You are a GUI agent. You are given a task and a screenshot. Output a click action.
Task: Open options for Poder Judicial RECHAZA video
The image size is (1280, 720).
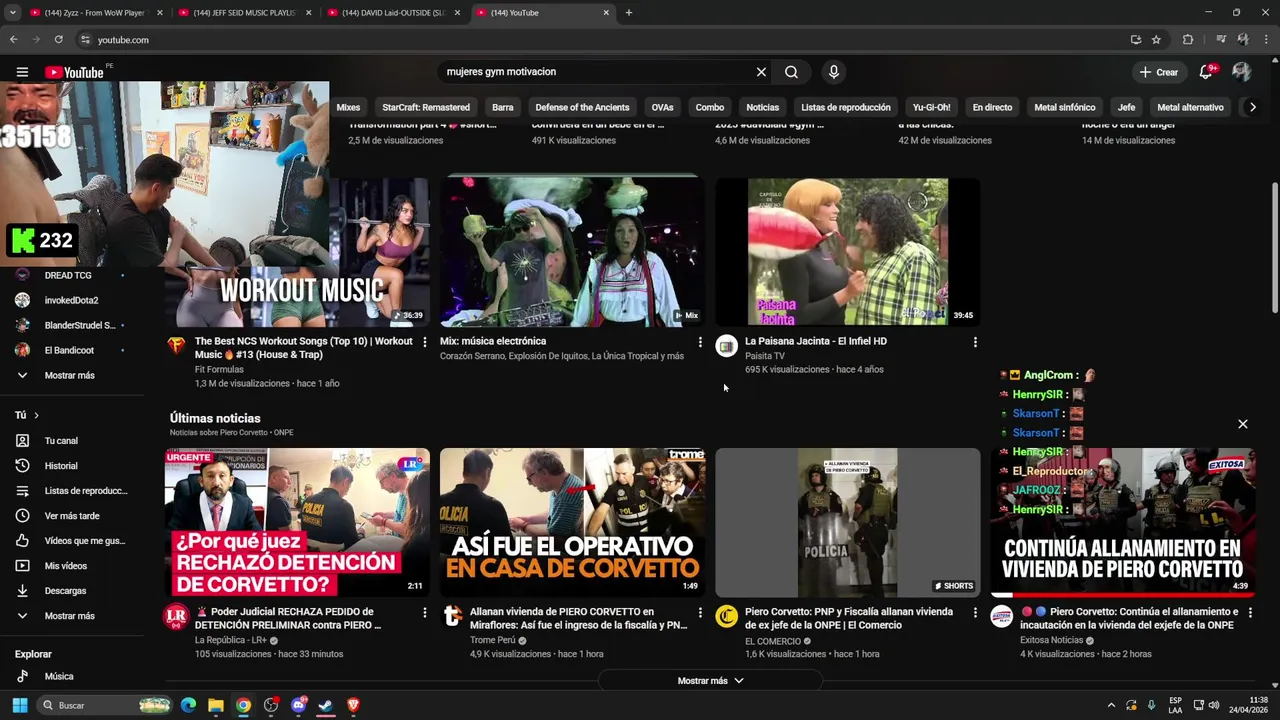point(425,612)
